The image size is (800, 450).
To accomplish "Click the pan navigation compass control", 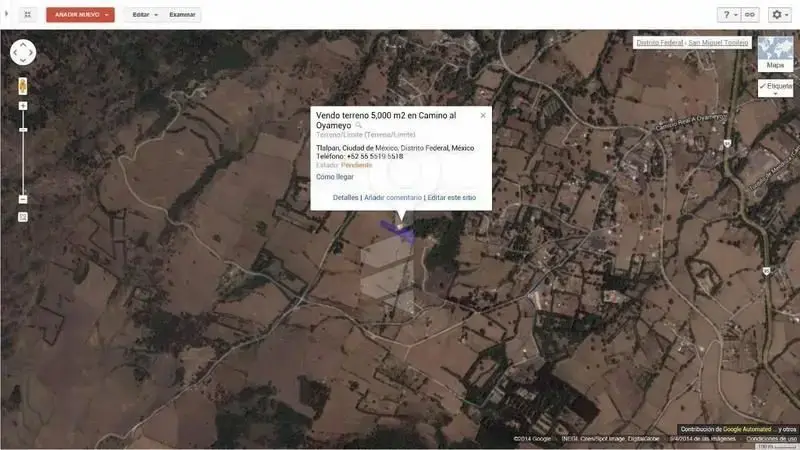I will pos(23,52).
